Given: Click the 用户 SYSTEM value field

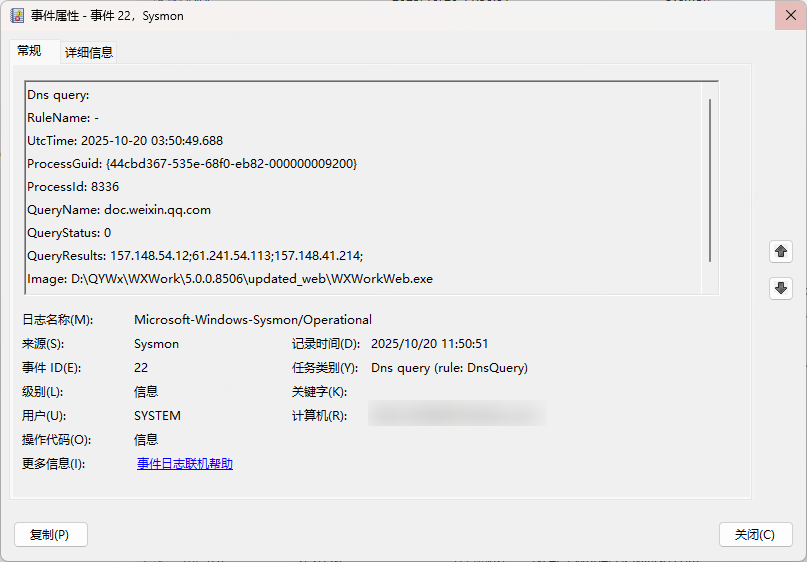Looking at the screenshot, I should (157, 416).
